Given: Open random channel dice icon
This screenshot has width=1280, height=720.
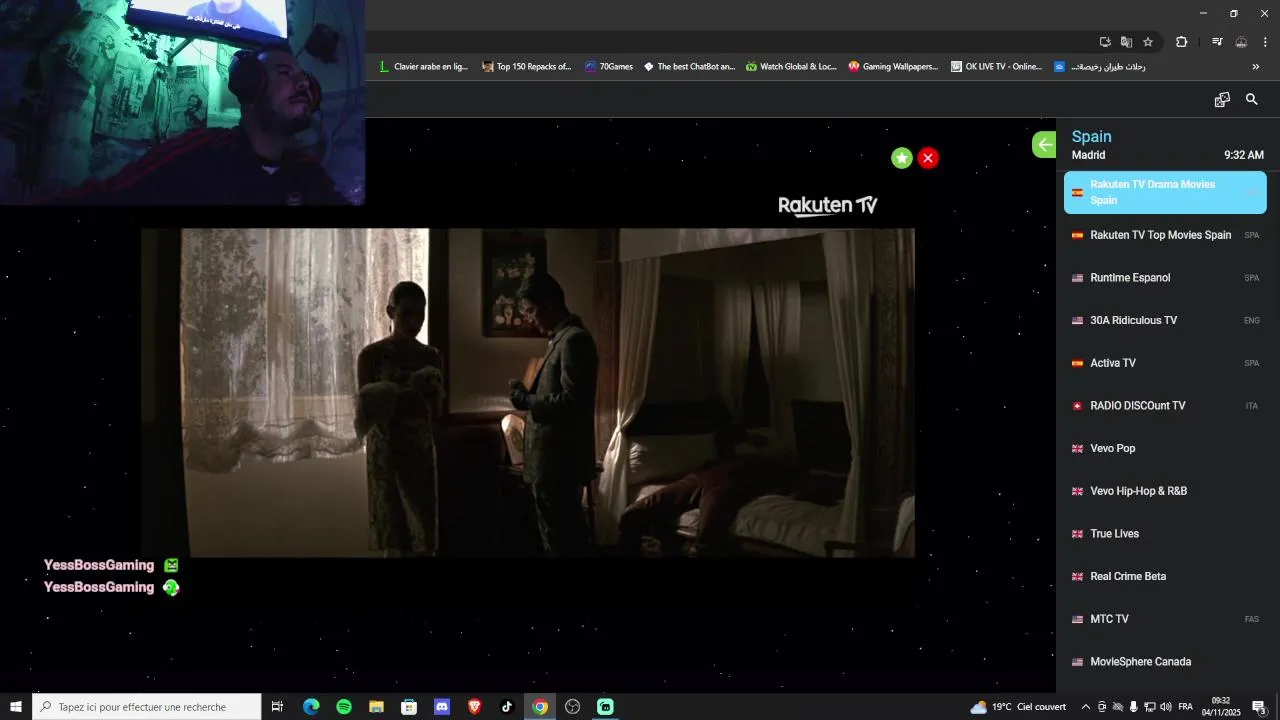Looking at the screenshot, I should click(1222, 99).
